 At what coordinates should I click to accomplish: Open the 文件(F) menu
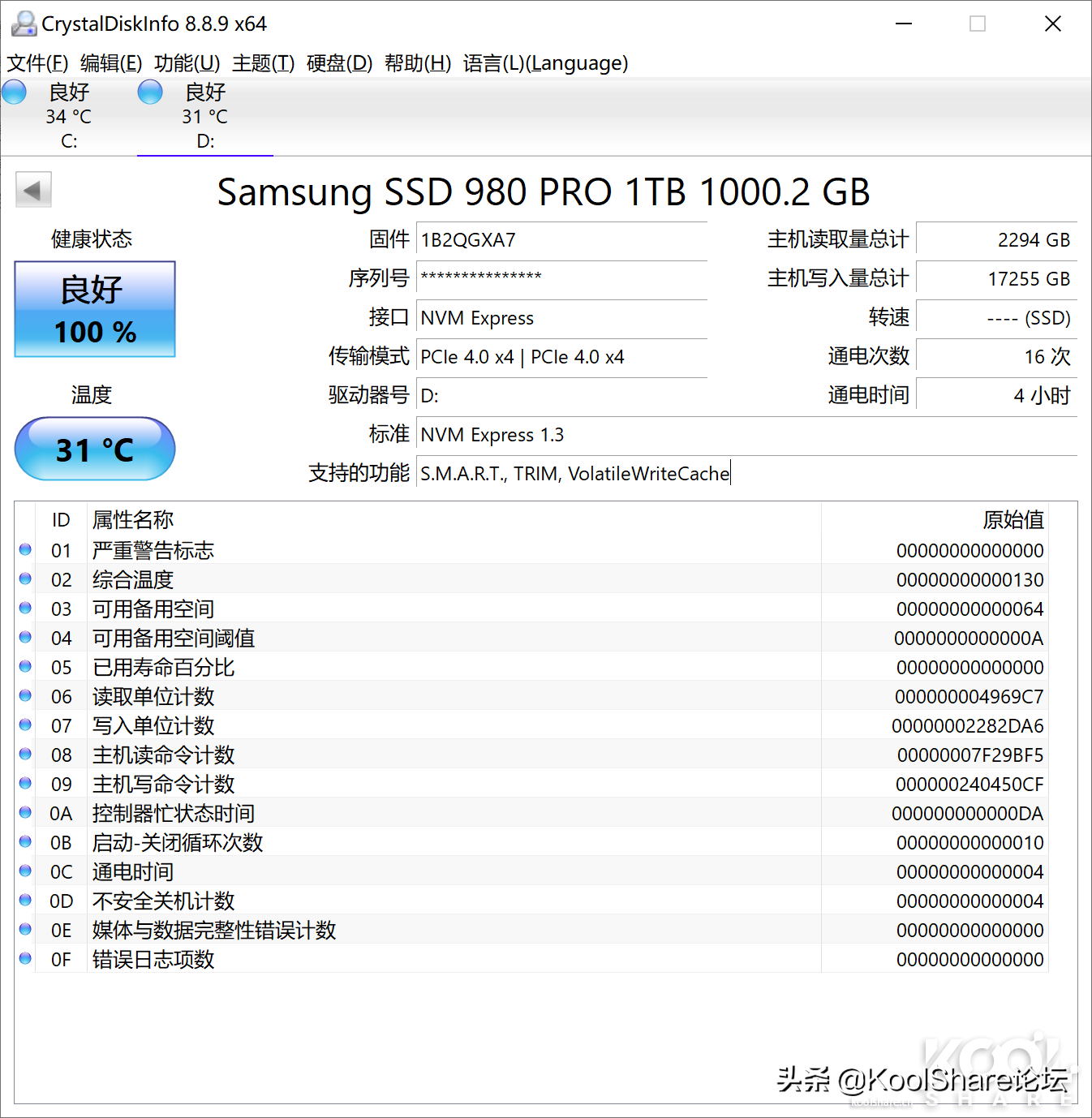pyautogui.click(x=37, y=63)
